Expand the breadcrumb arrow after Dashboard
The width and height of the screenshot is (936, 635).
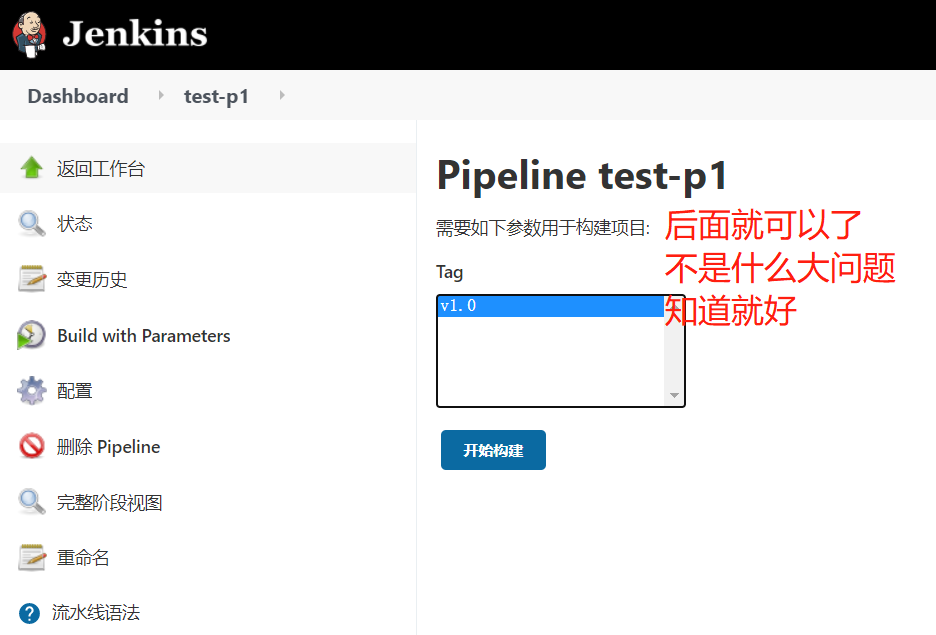161,95
